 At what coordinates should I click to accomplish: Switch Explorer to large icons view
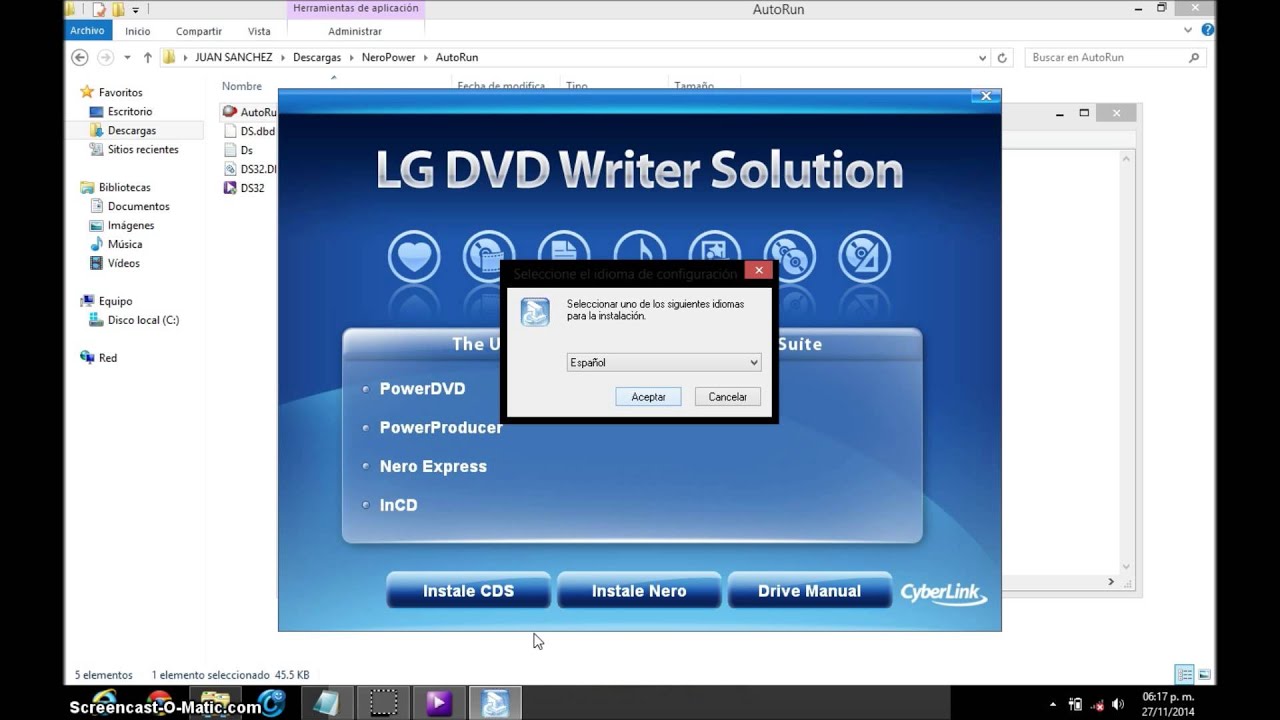(x=1204, y=675)
